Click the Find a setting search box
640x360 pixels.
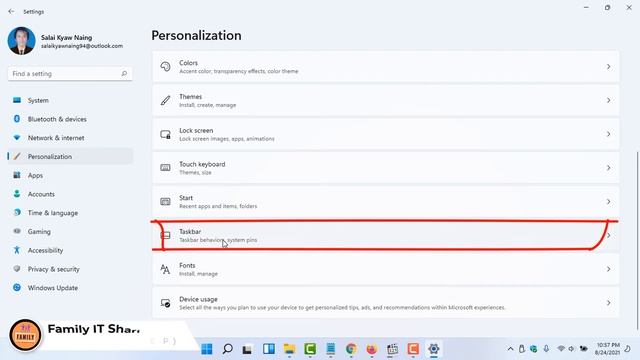pos(70,73)
